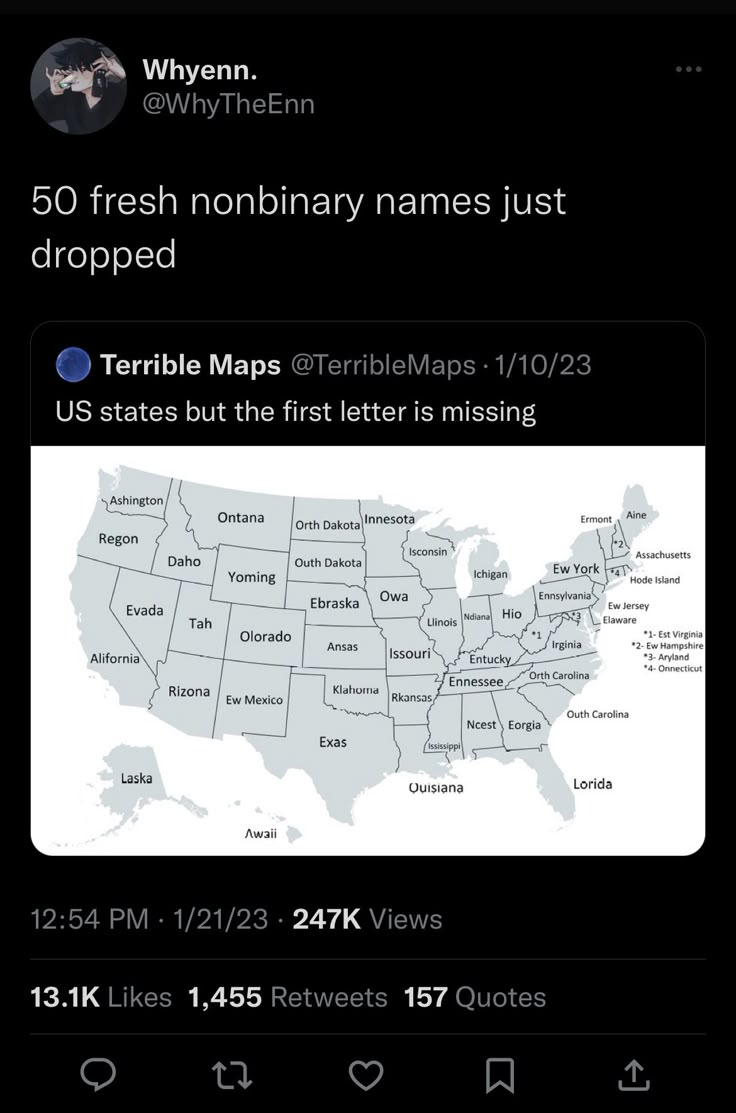View the 1,455 Retweets list

coord(288,997)
